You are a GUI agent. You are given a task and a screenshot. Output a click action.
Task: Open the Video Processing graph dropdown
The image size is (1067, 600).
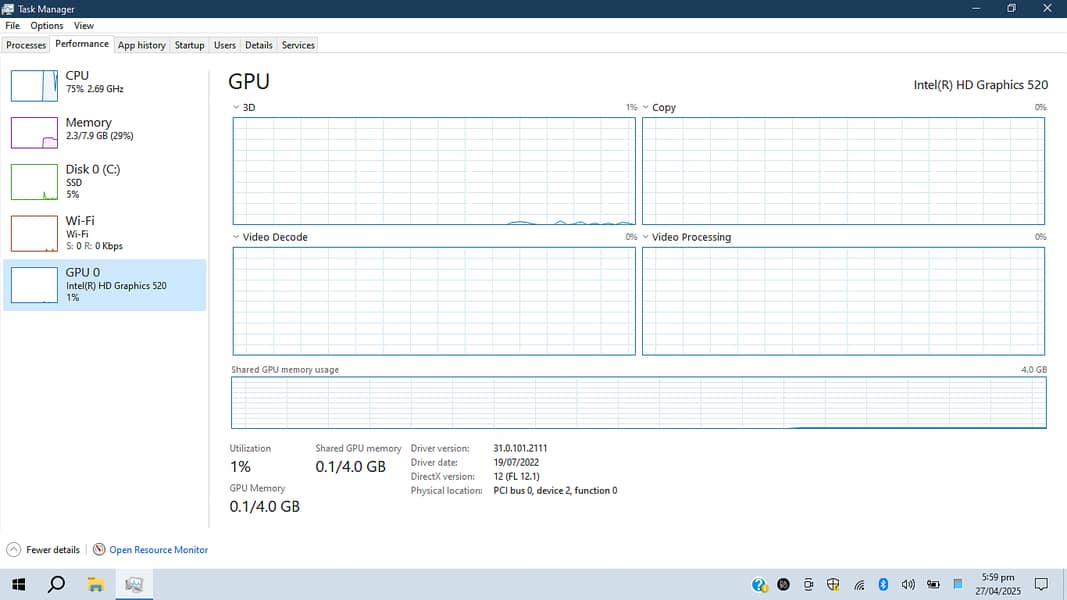[x=646, y=237]
